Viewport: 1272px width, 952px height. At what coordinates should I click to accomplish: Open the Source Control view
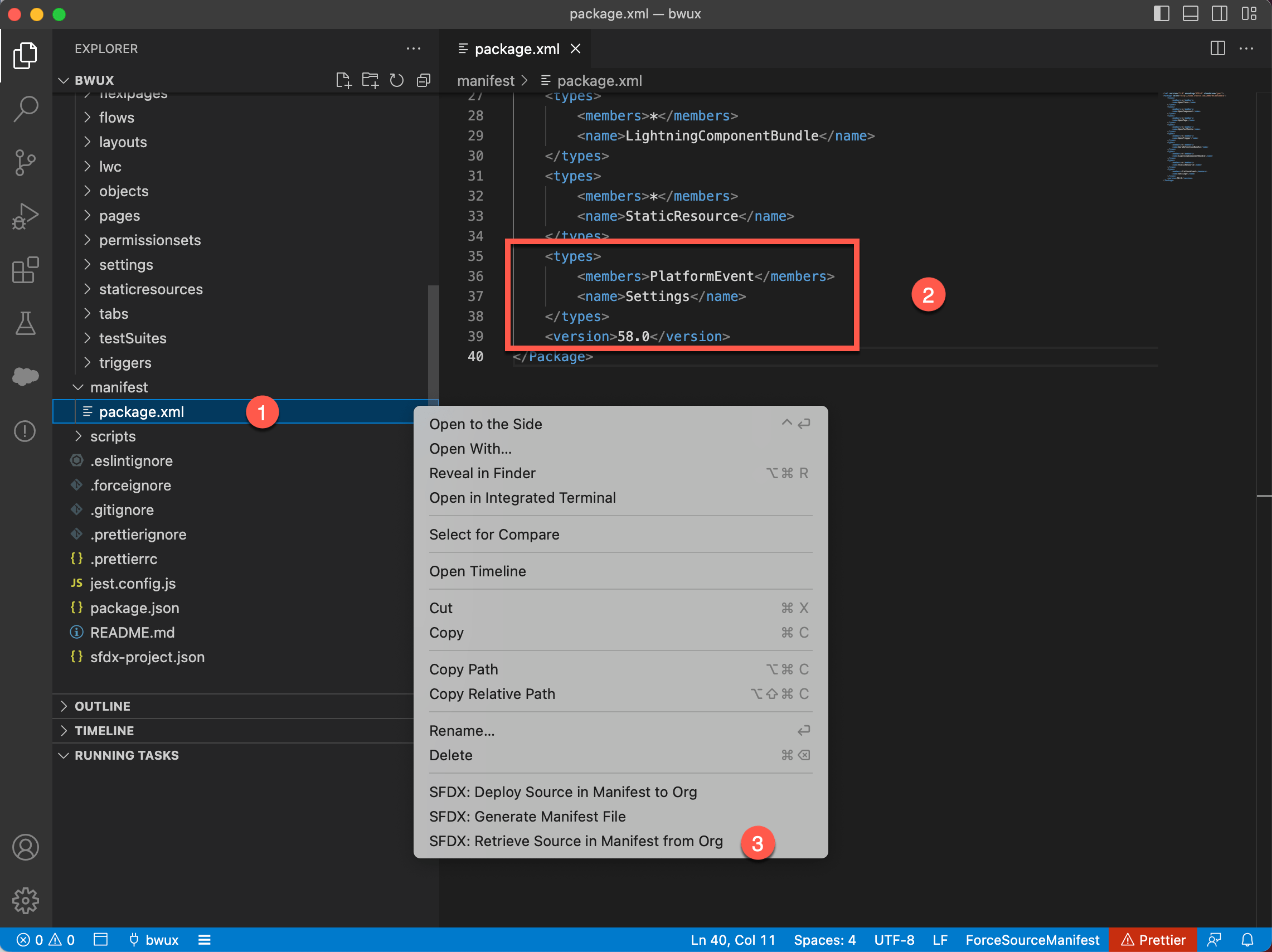point(25,163)
